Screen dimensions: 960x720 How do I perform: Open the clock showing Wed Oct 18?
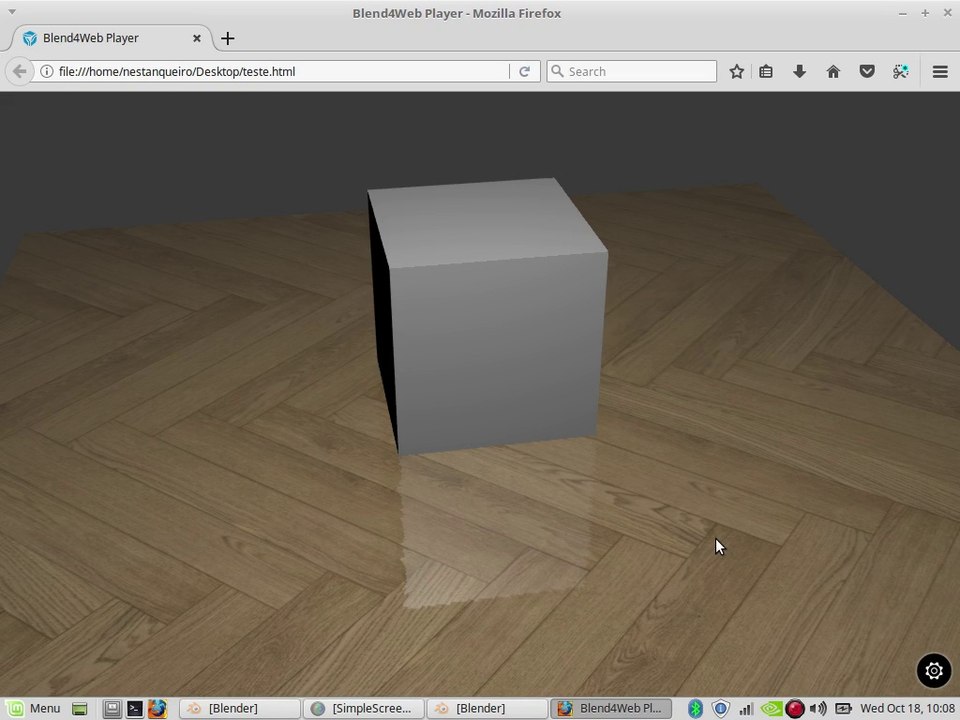pyautogui.click(x=908, y=708)
